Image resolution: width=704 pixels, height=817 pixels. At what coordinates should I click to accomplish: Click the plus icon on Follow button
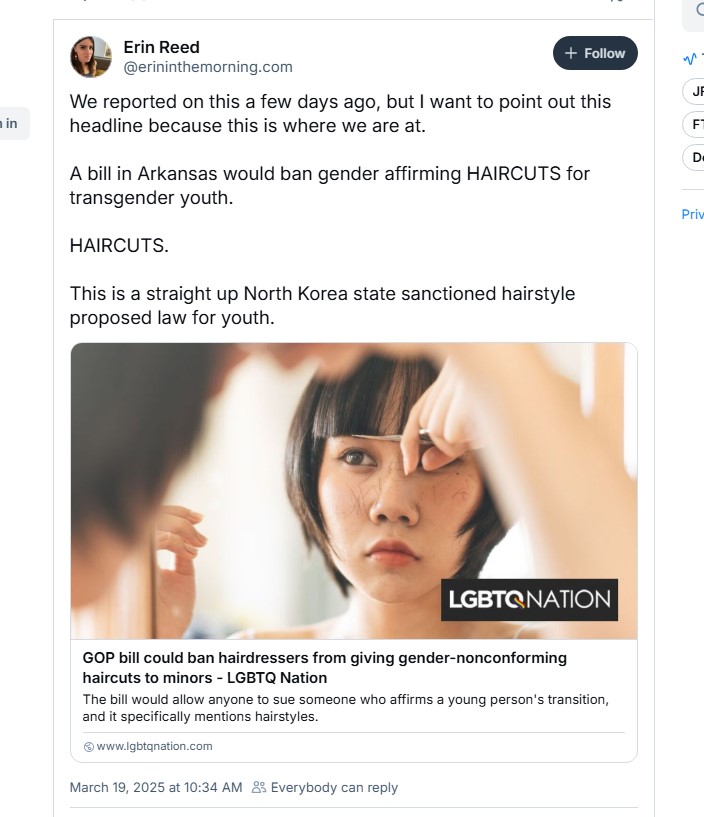(x=571, y=53)
